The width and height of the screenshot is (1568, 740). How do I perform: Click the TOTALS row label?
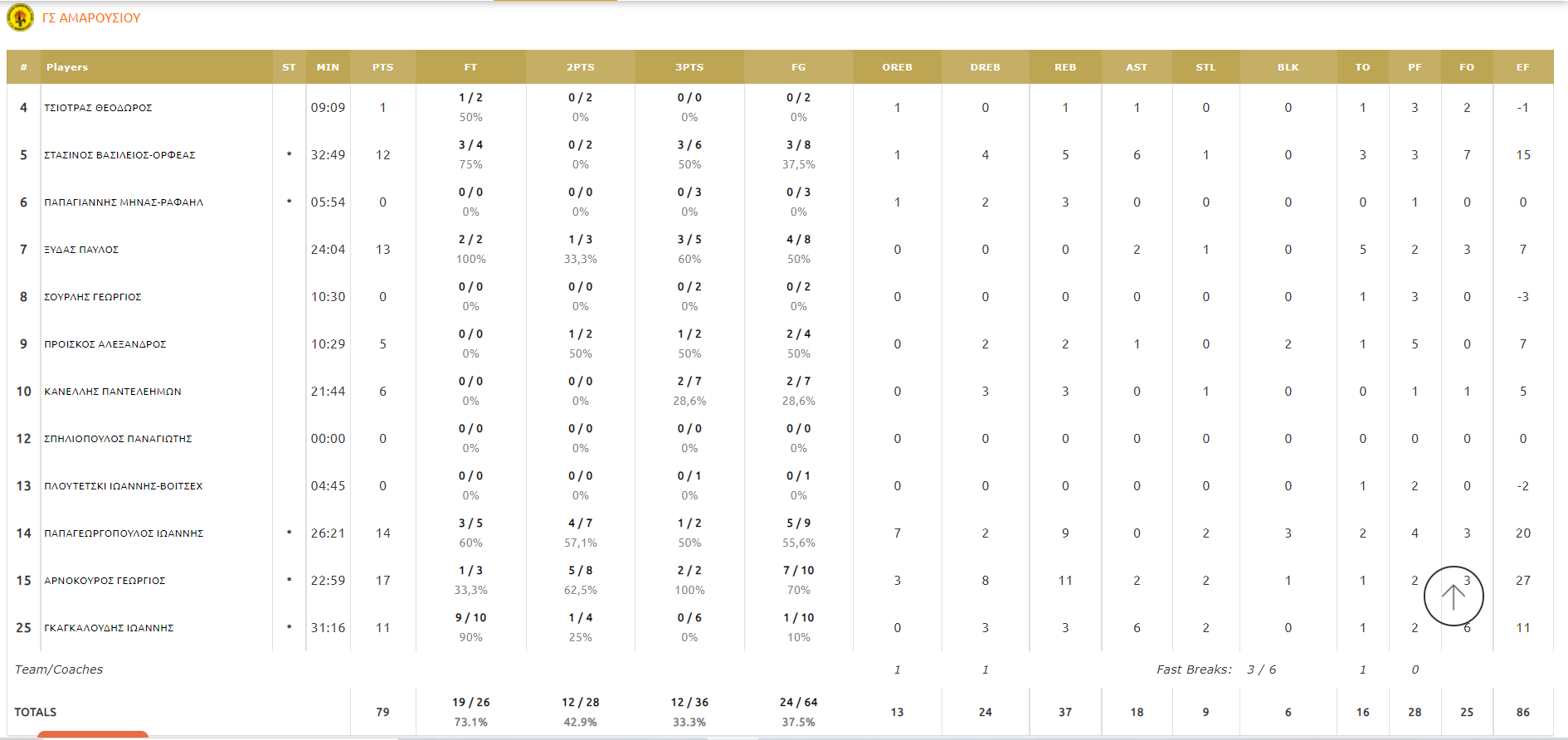[36, 712]
